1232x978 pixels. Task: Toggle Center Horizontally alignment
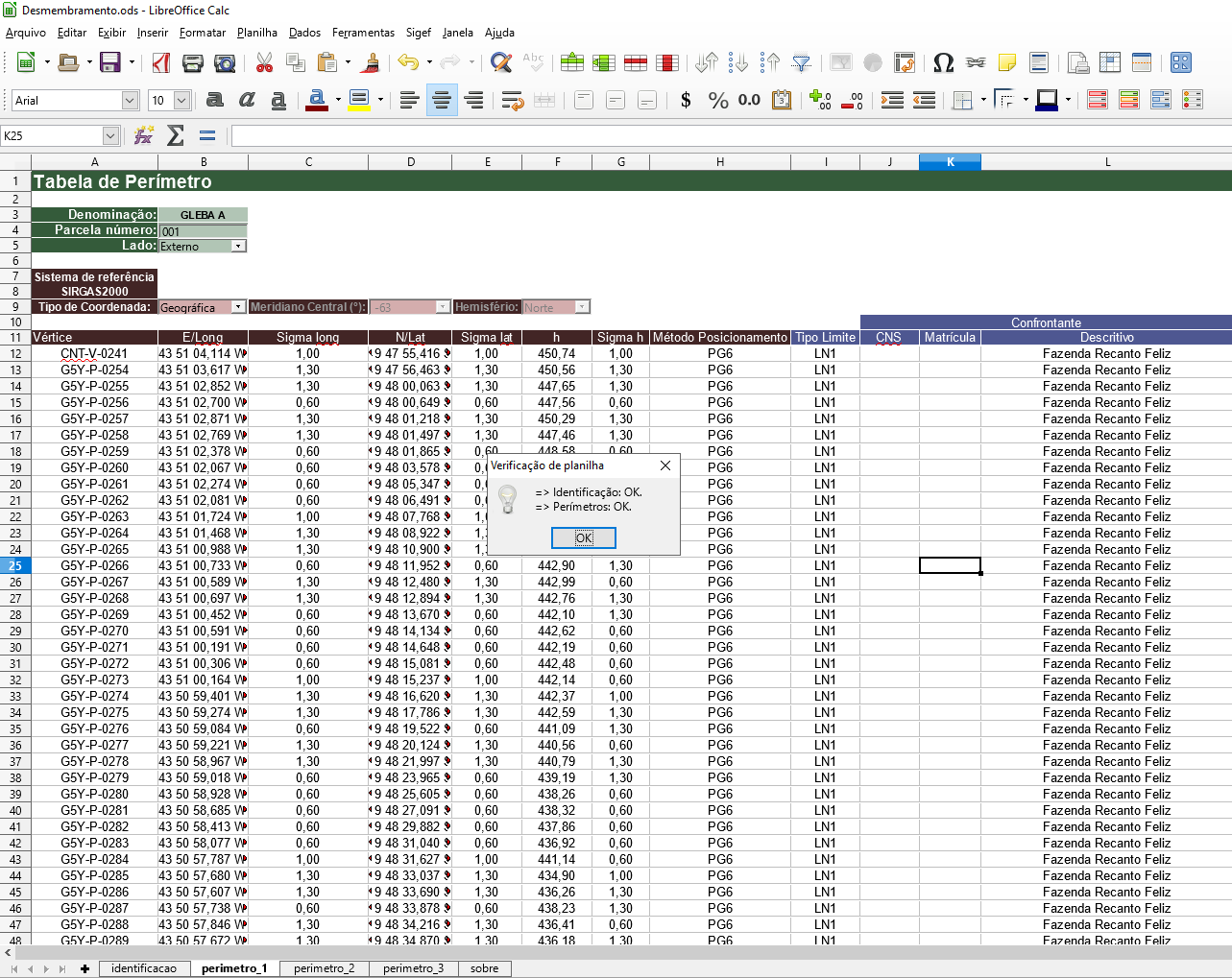coord(442,100)
